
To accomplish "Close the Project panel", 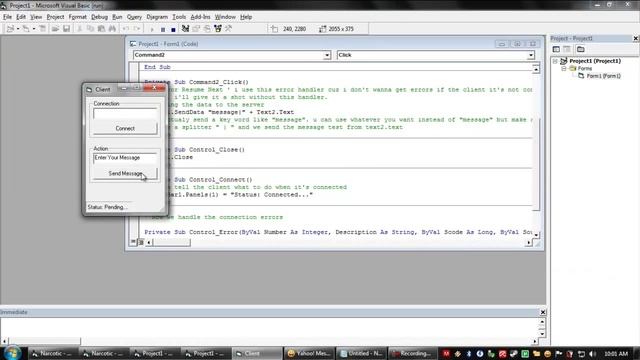I will [x=636, y=38].
